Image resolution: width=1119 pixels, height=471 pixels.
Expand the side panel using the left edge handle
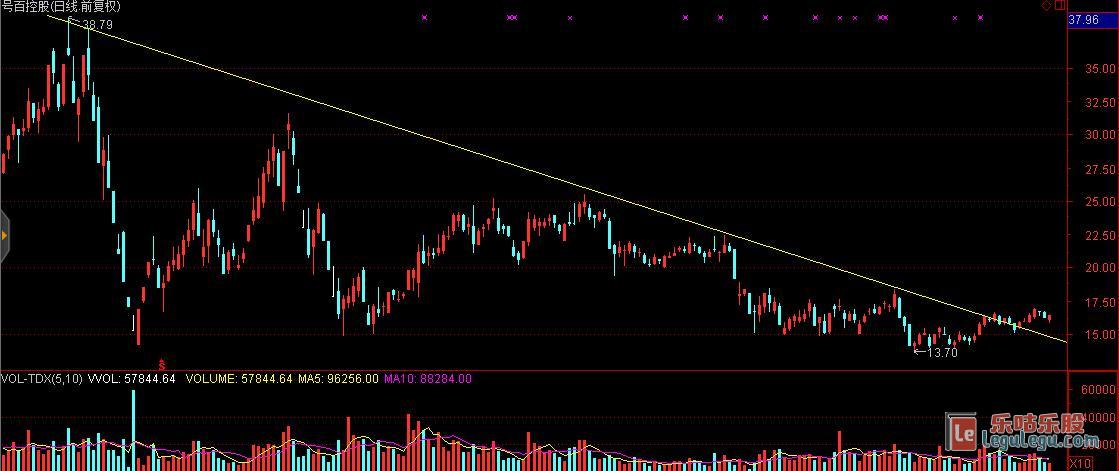4,236
